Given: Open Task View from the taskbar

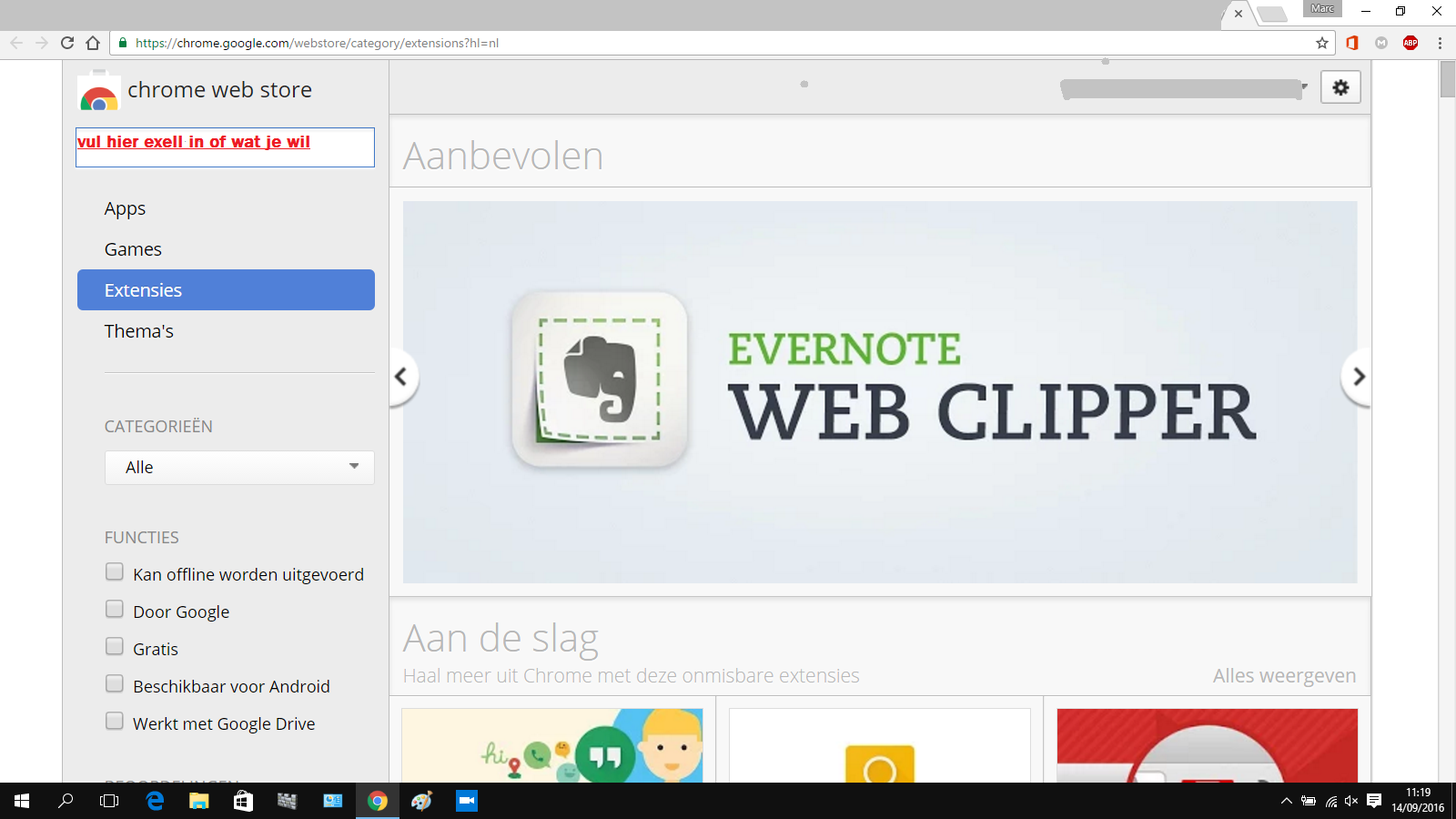Looking at the screenshot, I should [109, 801].
